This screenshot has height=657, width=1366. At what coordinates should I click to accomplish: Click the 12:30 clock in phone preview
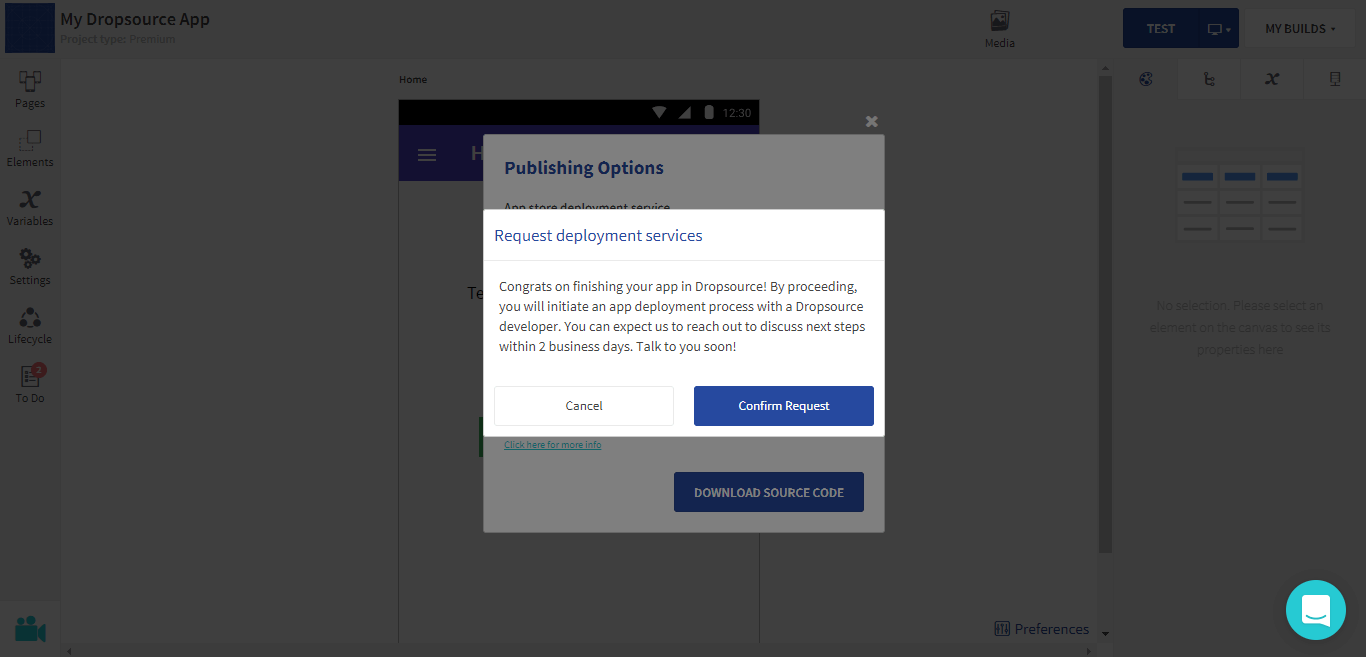(x=737, y=113)
